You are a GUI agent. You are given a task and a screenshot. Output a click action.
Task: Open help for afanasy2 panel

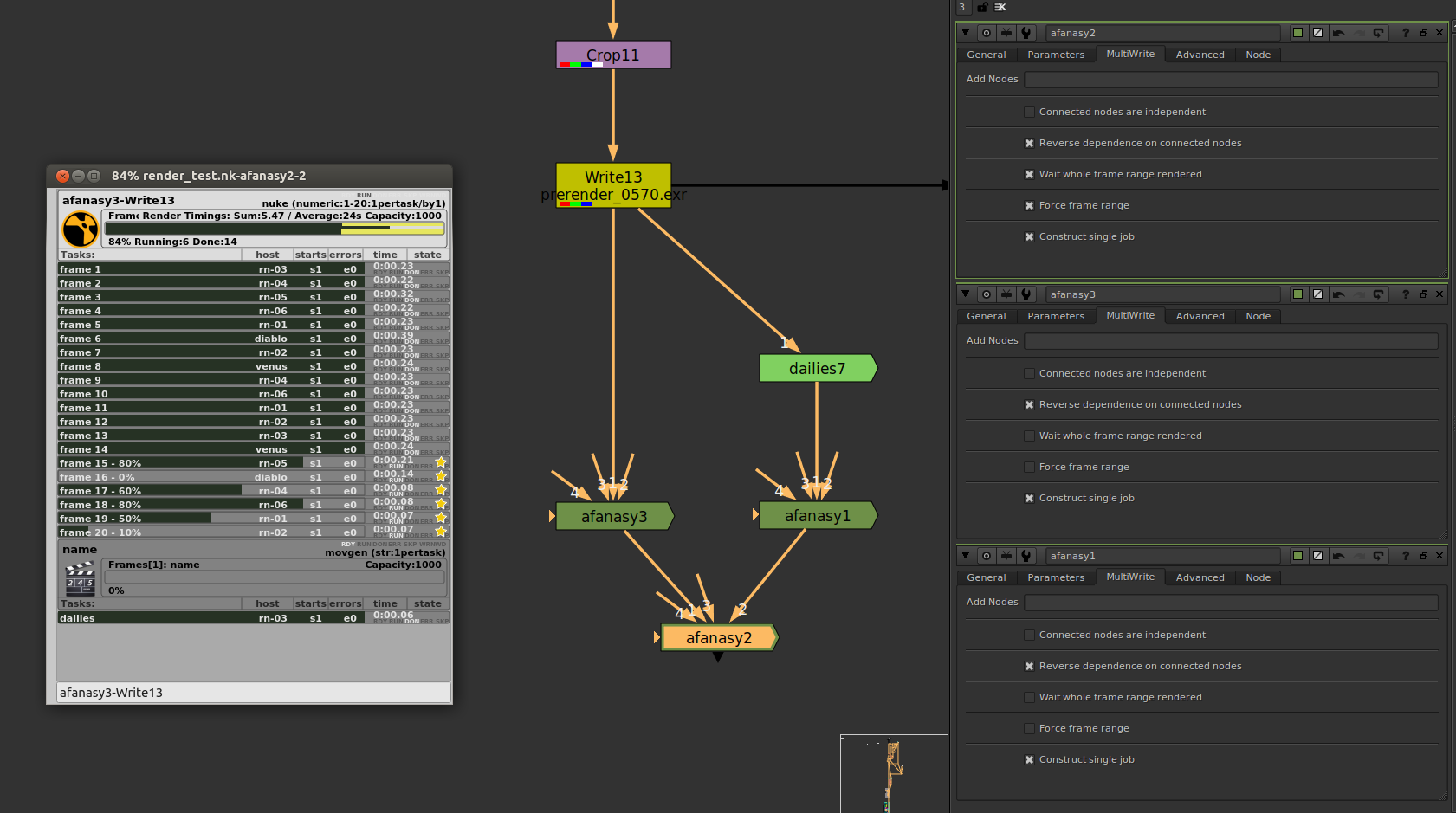point(1406,33)
